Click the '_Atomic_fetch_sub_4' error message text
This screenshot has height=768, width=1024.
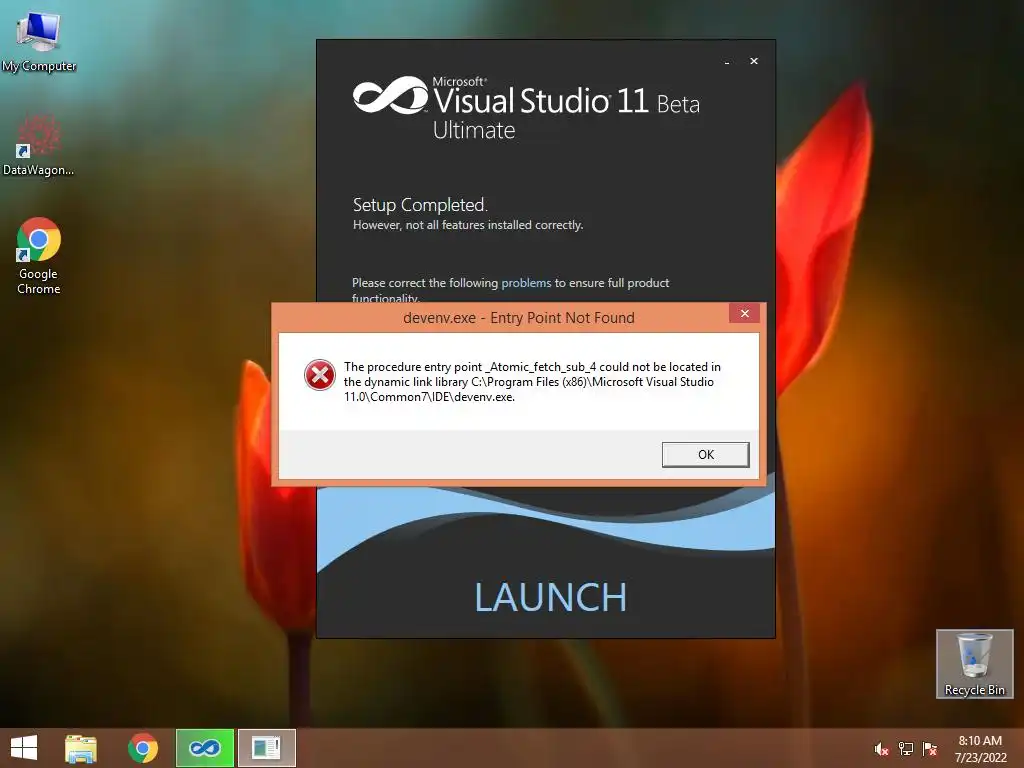tap(541, 367)
